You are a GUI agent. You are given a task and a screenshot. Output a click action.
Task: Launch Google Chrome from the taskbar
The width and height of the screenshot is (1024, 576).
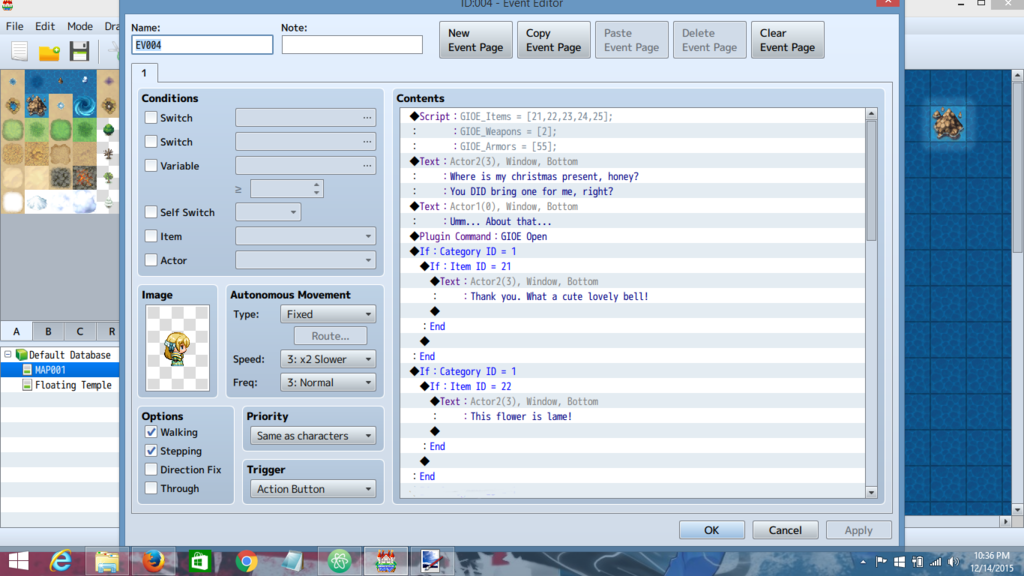246,561
